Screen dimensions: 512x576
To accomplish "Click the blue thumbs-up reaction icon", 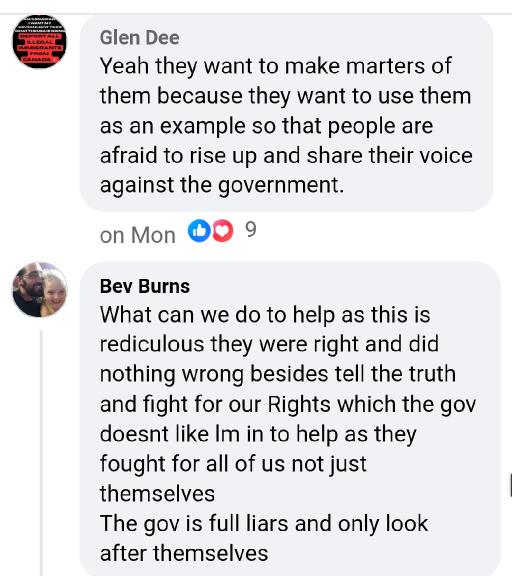I will pyautogui.click(x=199, y=231).
